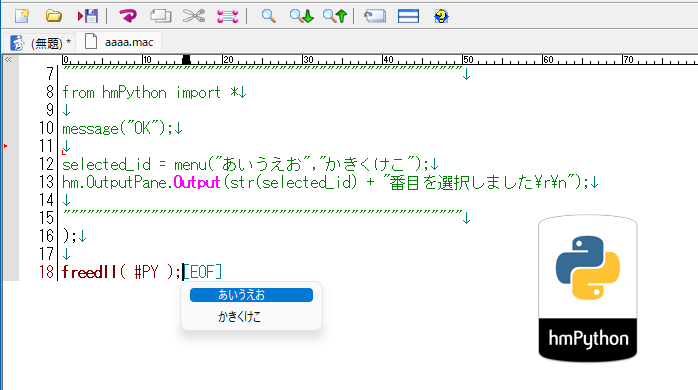
Task: Click the '番目を選択しました' string on line 13
Action: (x=460, y=182)
